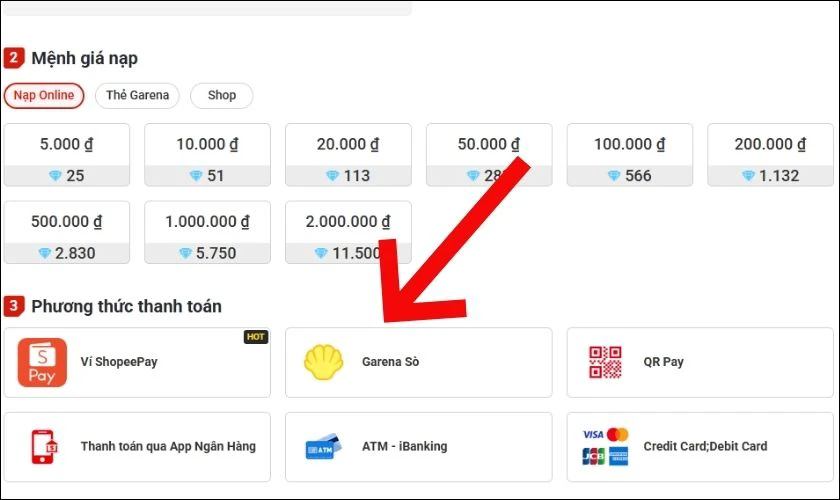Click the QR Pay code icon
Viewport: 840px width, 500px height.
coord(607,362)
